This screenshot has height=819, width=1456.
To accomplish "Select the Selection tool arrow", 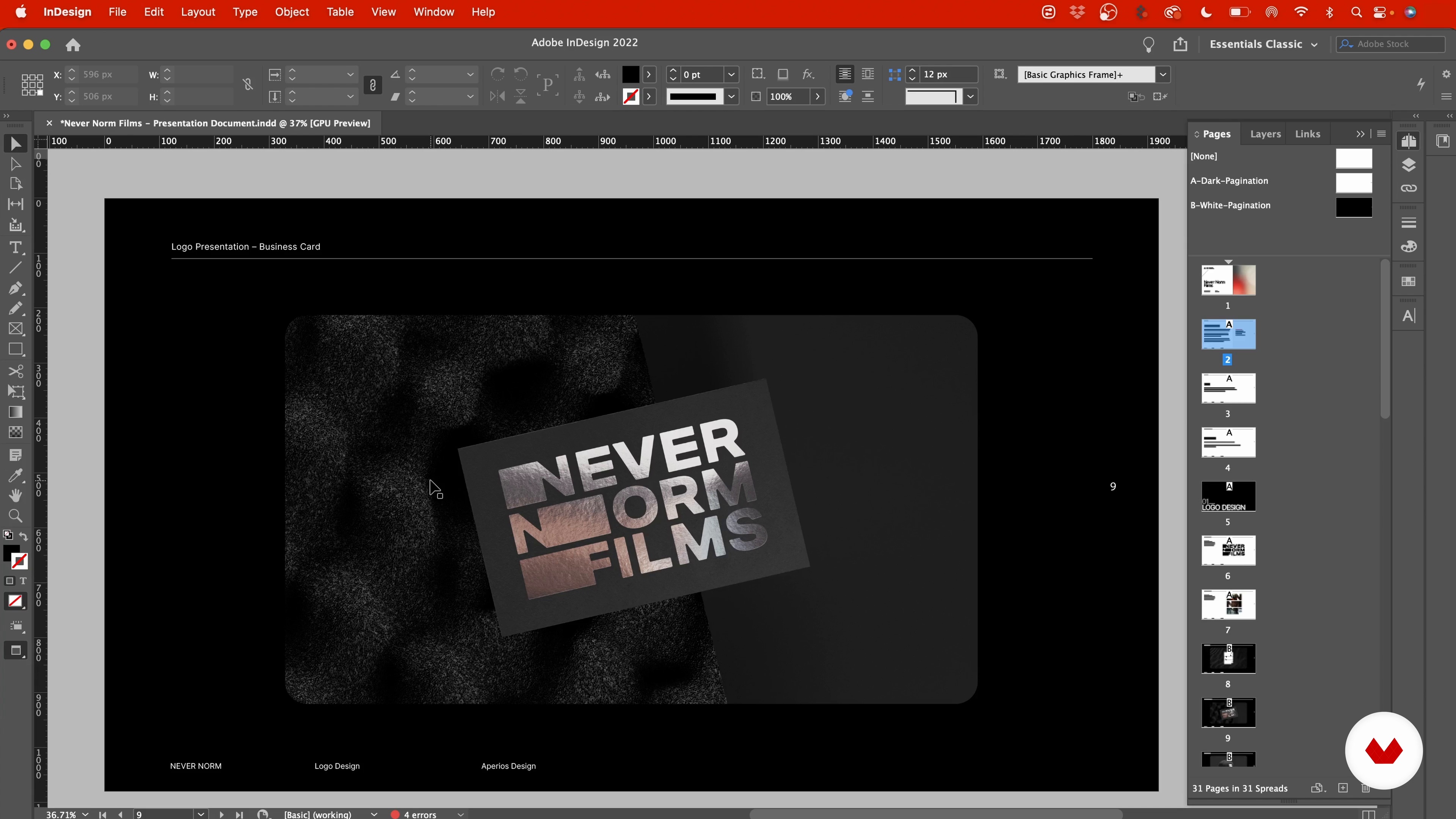I will click(x=15, y=144).
